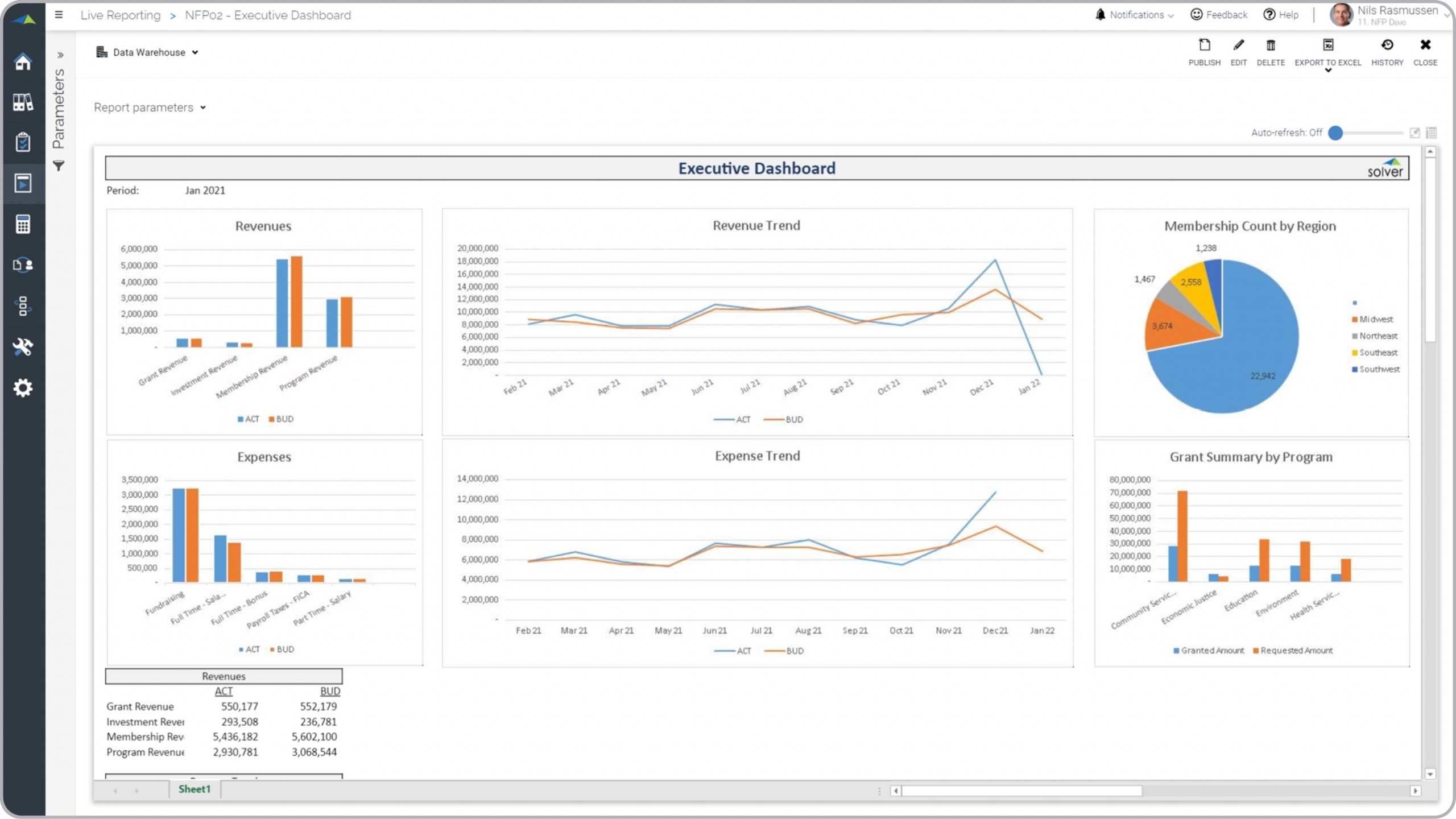Select the Sheet1 tab
Screen dimensions: 1456x819
195,789
